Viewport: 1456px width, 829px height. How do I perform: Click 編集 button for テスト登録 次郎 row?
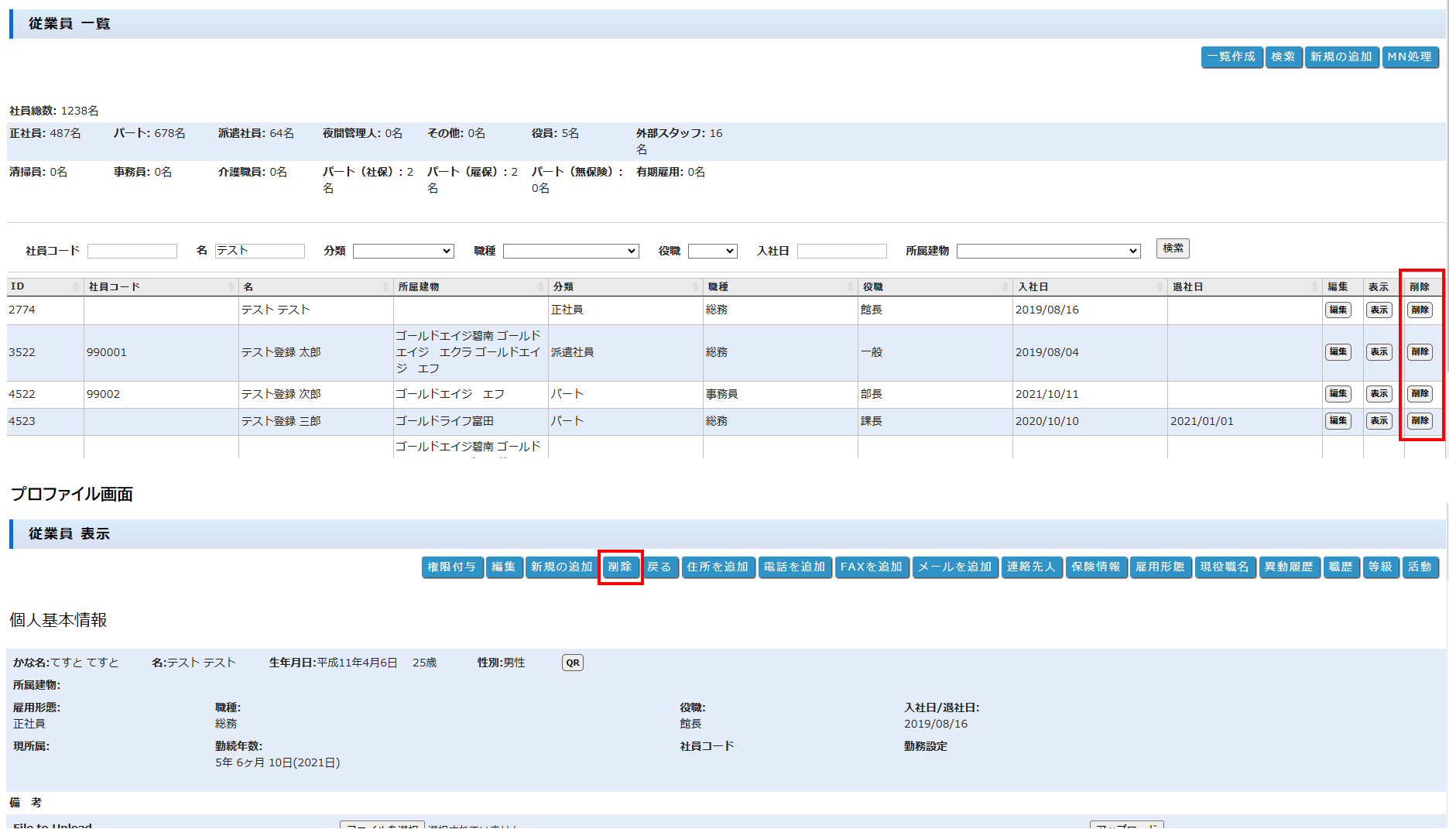[x=1338, y=393]
